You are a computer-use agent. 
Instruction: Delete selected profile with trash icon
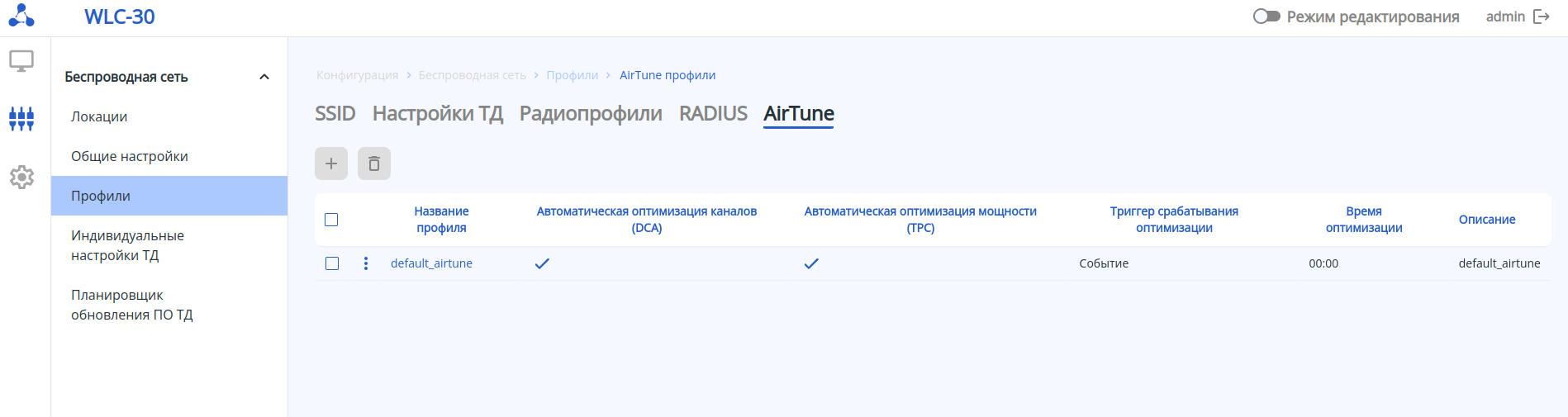(x=374, y=163)
